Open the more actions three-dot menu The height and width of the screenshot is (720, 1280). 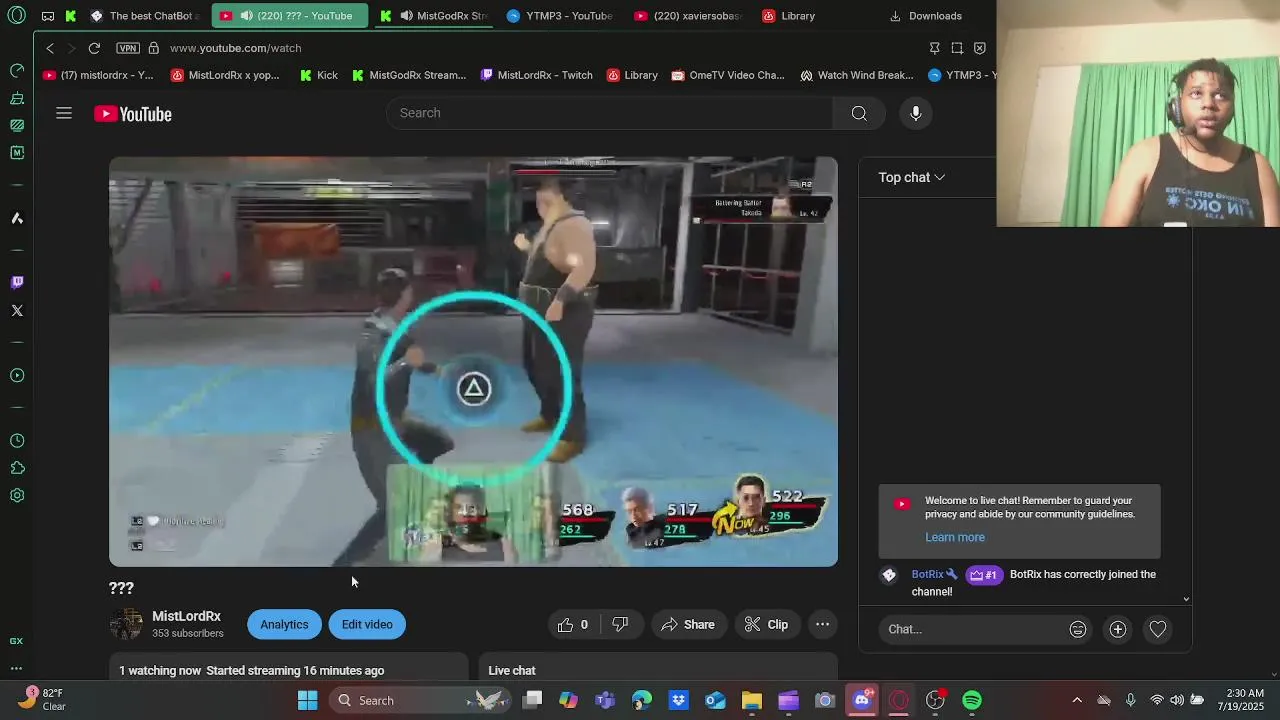point(822,624)
